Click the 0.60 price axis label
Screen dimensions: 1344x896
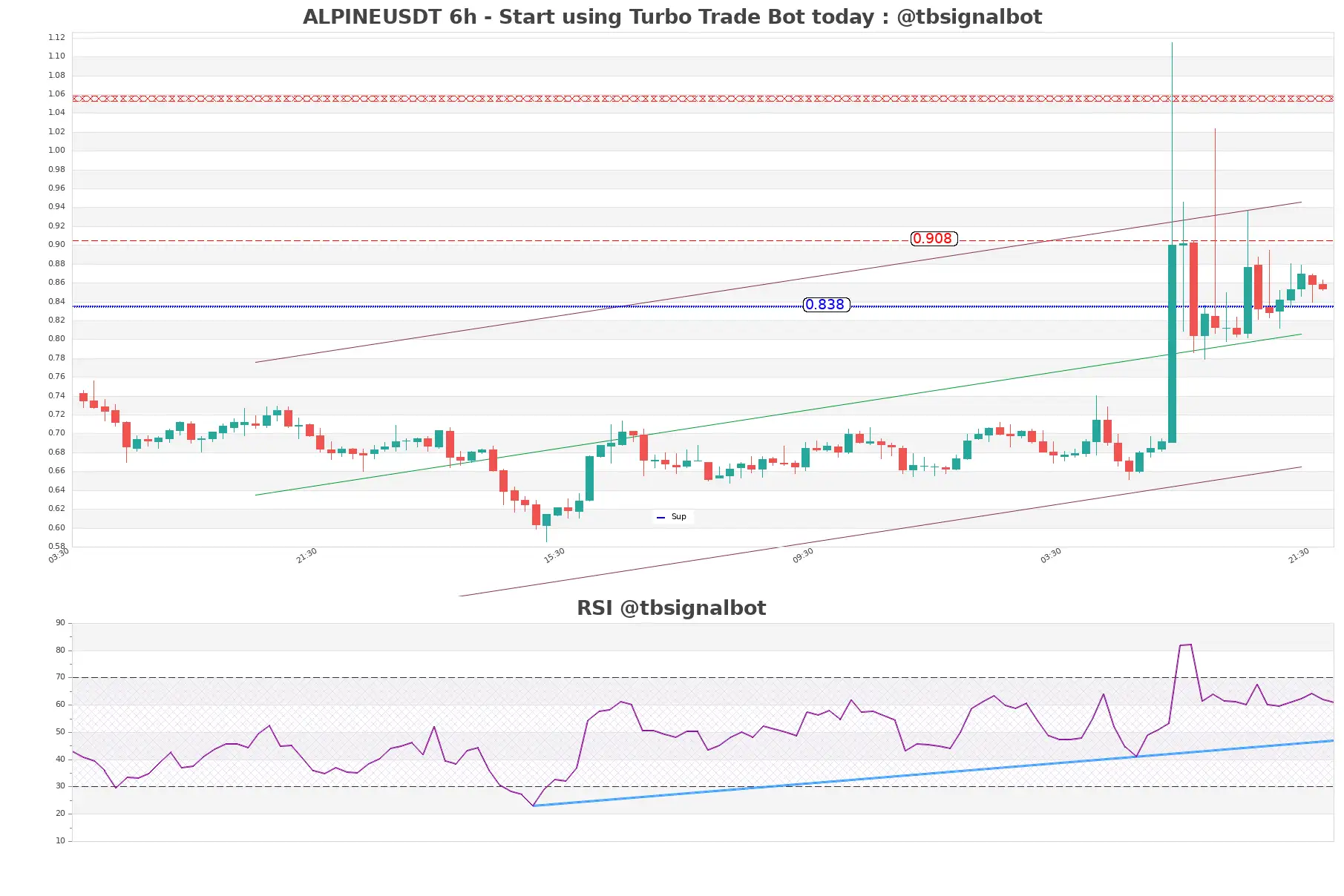click(56, 527)
